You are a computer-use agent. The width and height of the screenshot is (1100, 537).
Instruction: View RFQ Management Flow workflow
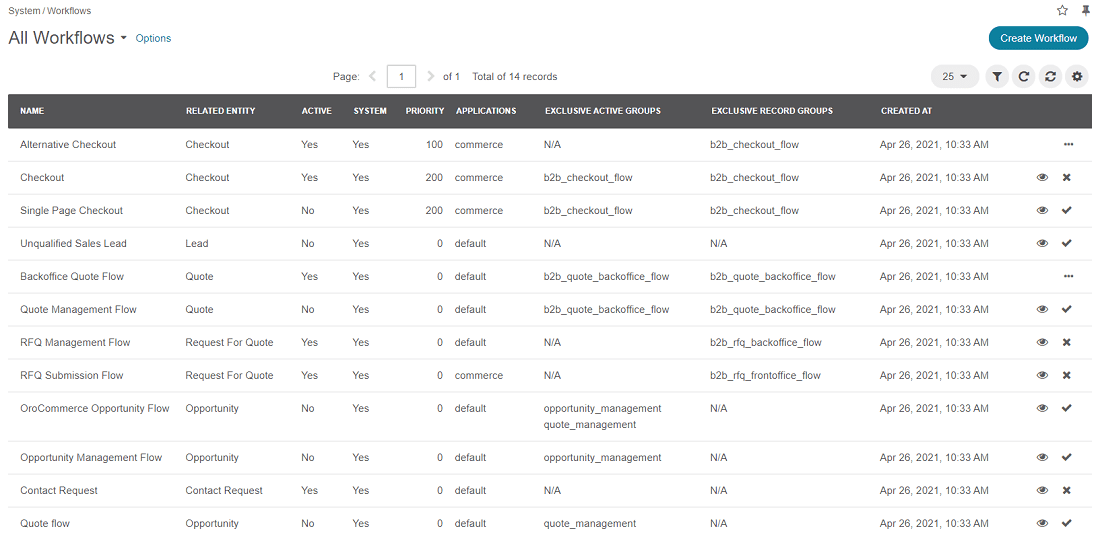click(1042, 343)
